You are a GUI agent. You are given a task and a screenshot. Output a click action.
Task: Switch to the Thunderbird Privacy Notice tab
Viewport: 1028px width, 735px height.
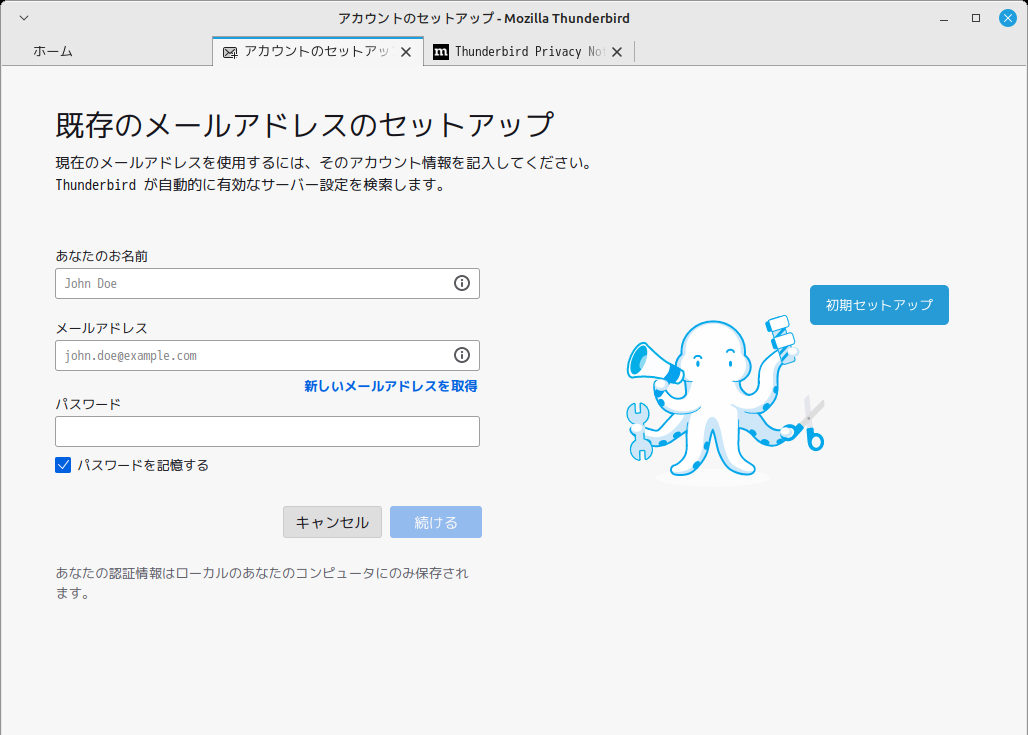tap(529, 51)
